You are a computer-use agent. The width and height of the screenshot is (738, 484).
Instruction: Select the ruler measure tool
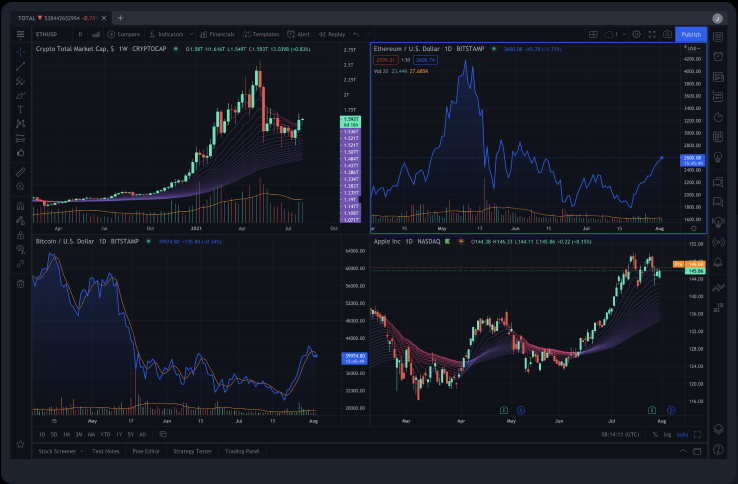[20, 172]
